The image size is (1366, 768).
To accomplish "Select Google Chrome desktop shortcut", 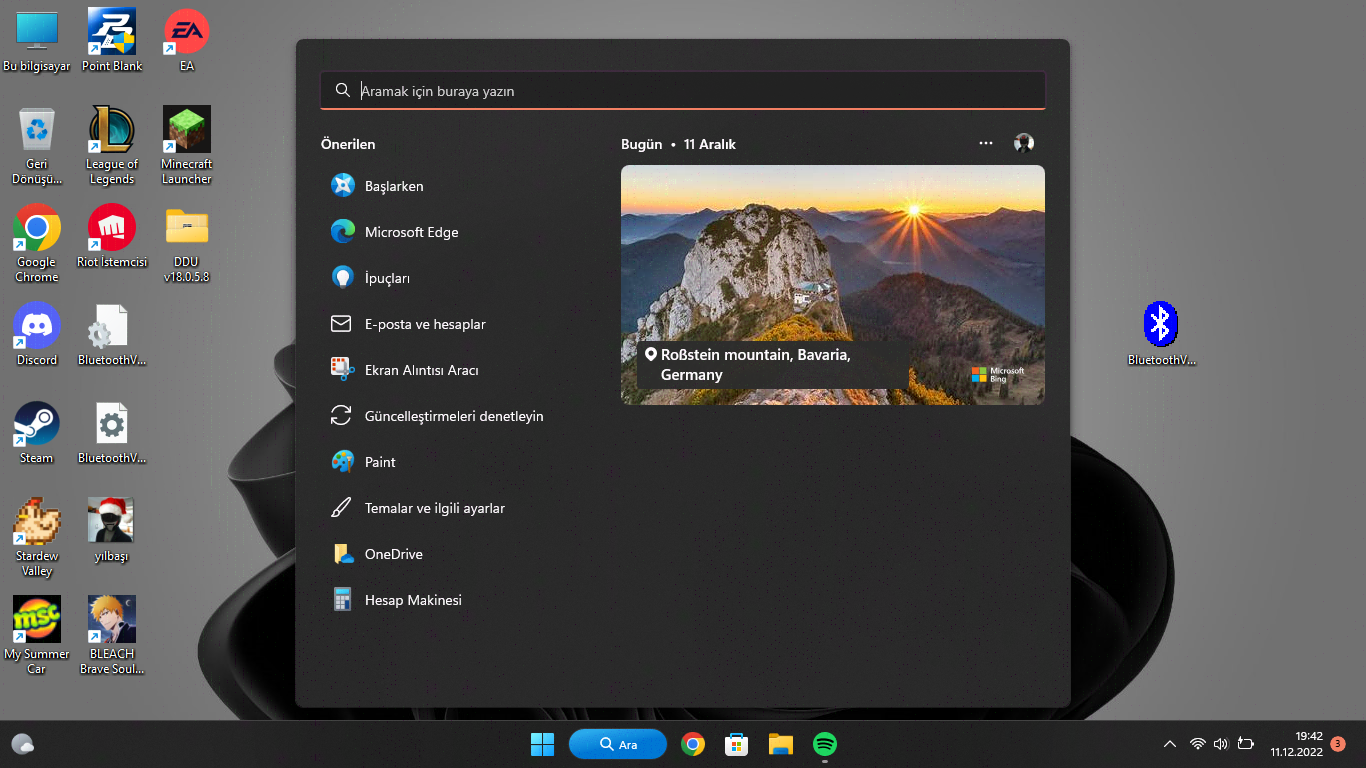I will 37,244.
